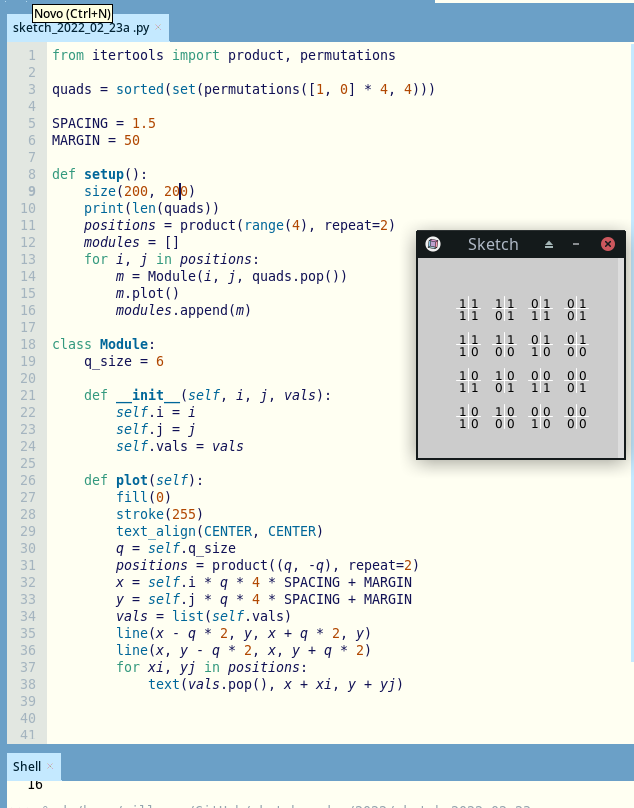Click the bottom-right all-zeros module in Sketch canvas
634x808 pixels.
tap(576, 417)
